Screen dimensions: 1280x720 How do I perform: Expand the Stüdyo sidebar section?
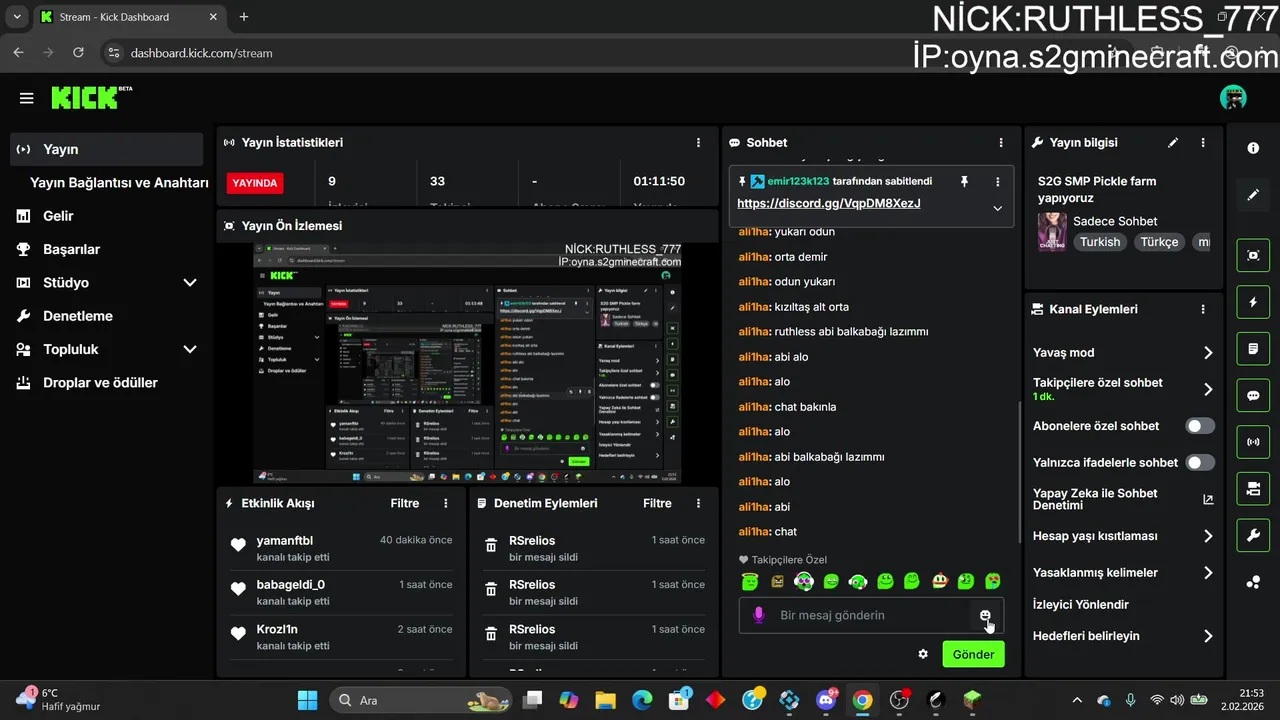190,283
